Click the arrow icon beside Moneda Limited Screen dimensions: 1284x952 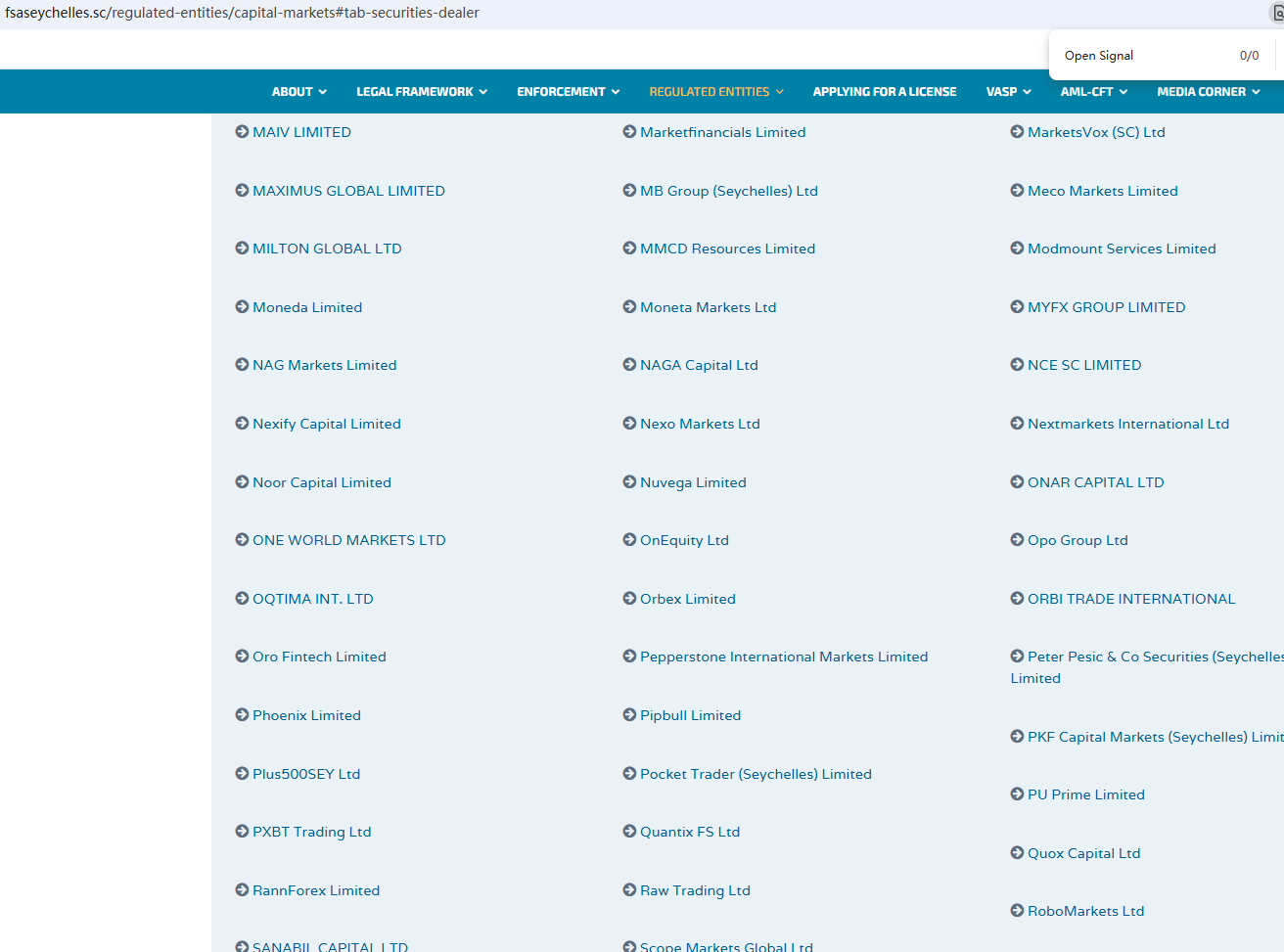coord(242,307)
